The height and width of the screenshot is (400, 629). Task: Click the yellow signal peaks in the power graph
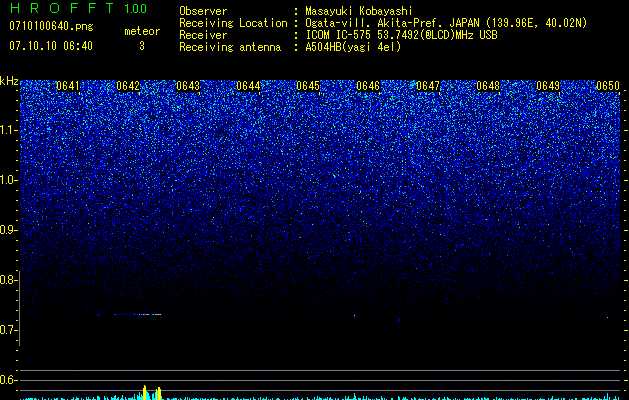coord(152,393)
